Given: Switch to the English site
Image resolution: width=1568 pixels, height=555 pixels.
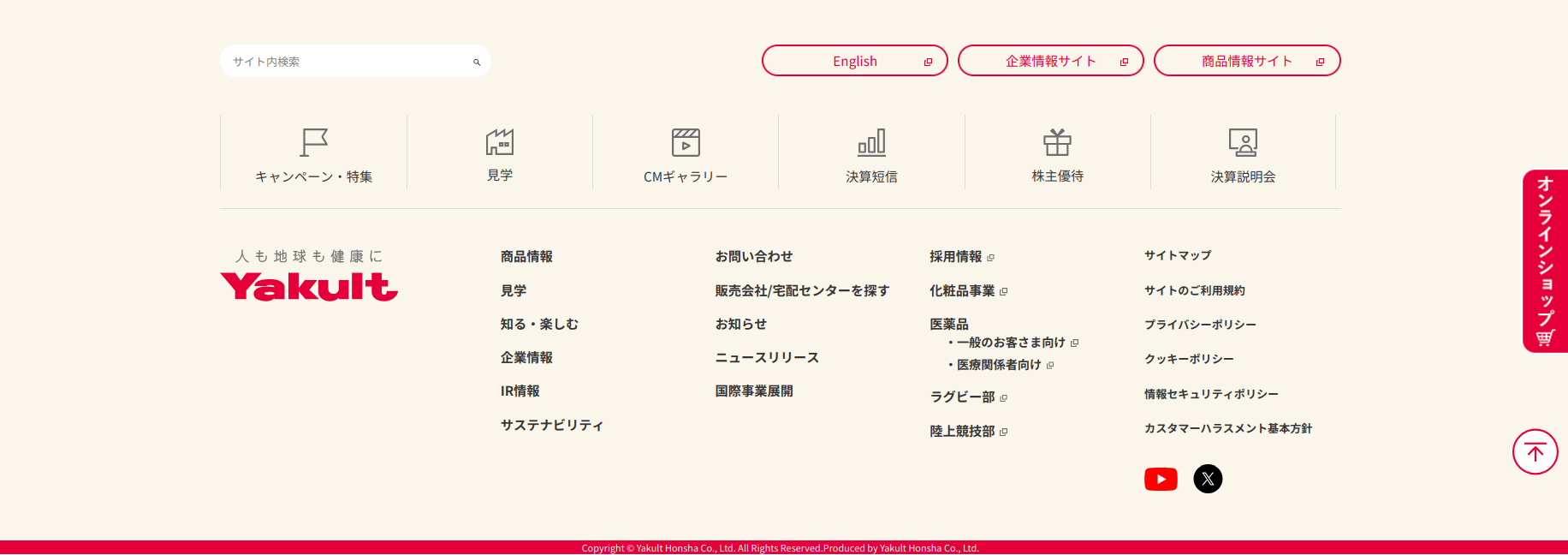Looking at the screenshot, I should pyautogui.click(x=854, y=61).
